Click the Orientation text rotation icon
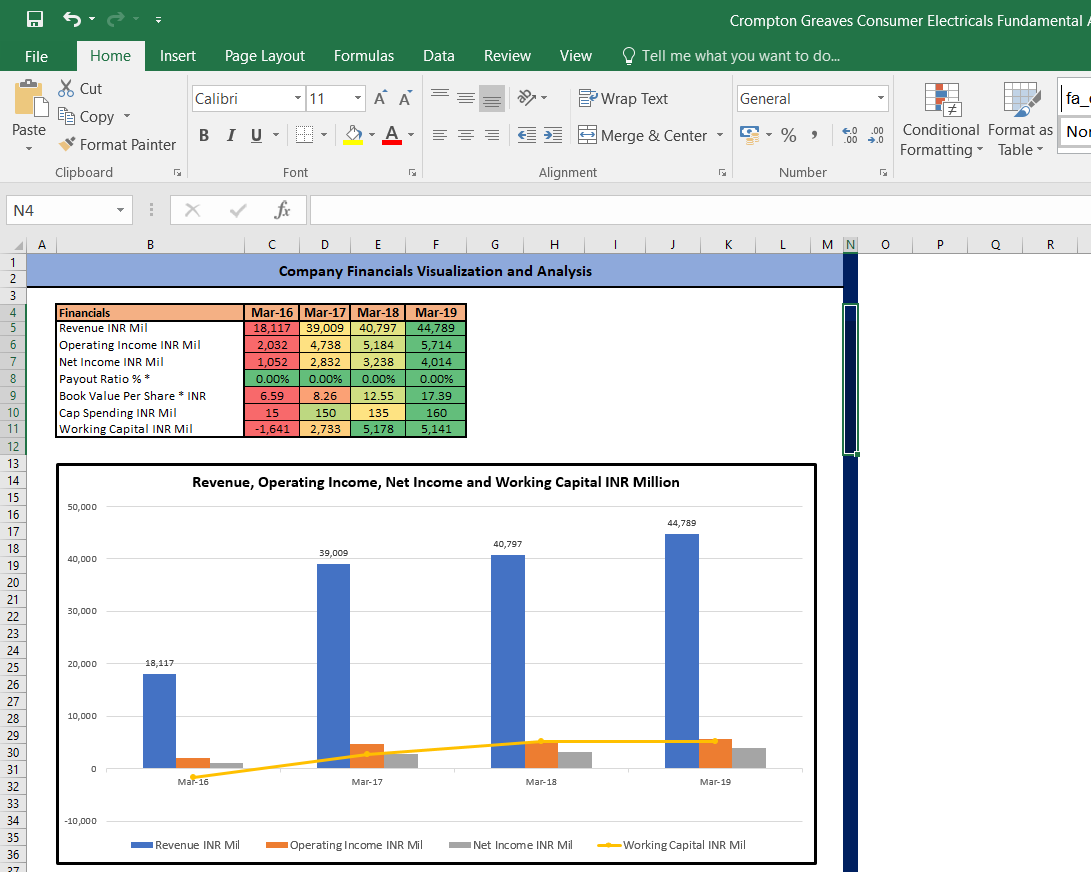 (x=527, y=98)
